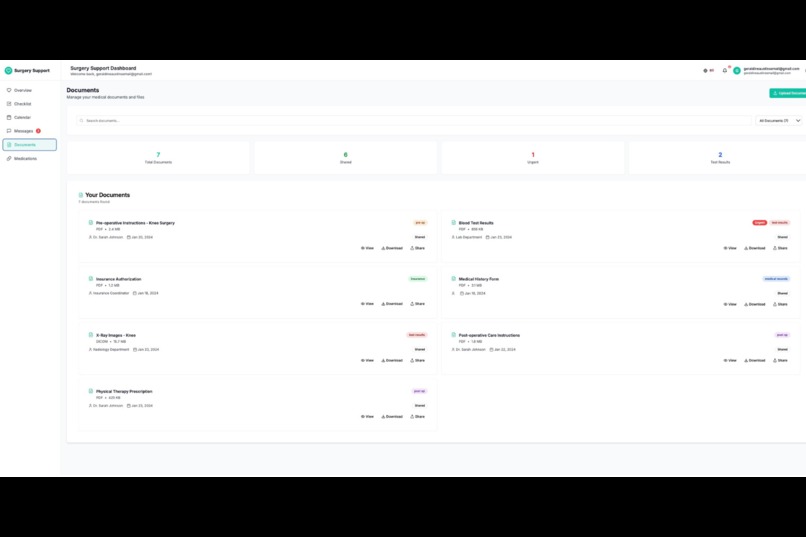
Task: View the Physical Therapy Prescription document
Action: [368, 417]
